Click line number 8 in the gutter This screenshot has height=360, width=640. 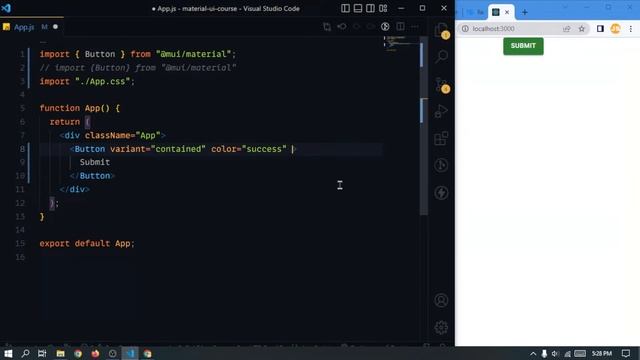pyautogui.click(x=22, y=149)
